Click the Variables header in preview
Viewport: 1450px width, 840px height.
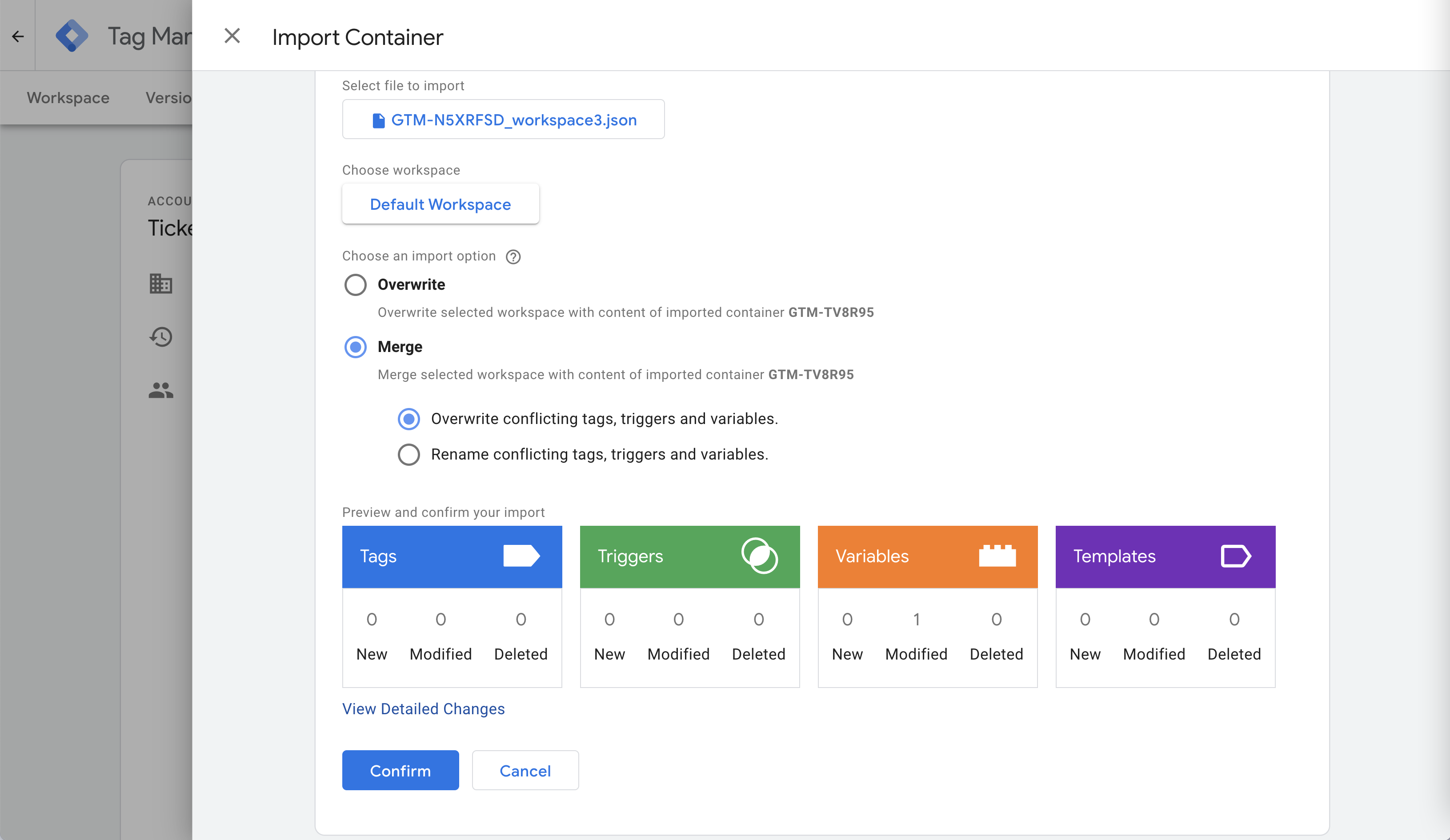click(928, 556)
